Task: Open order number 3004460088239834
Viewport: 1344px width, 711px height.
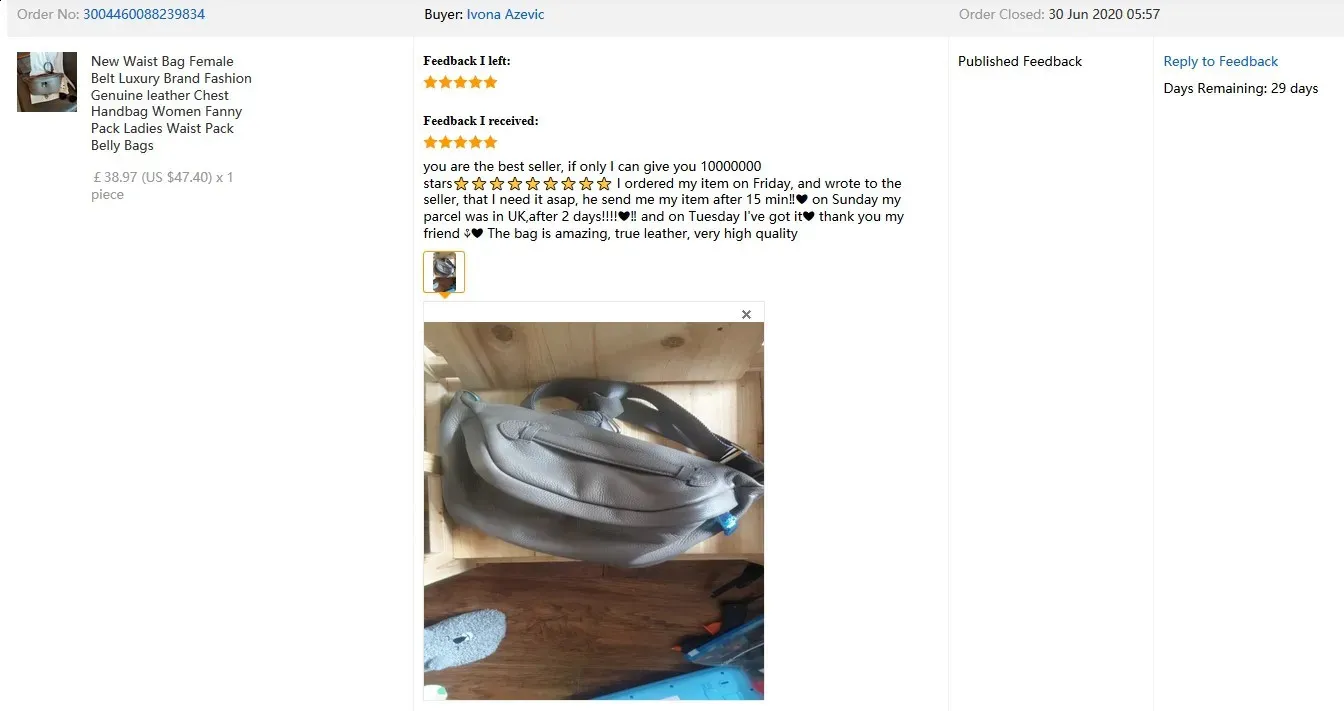Action: coord(144,14)
